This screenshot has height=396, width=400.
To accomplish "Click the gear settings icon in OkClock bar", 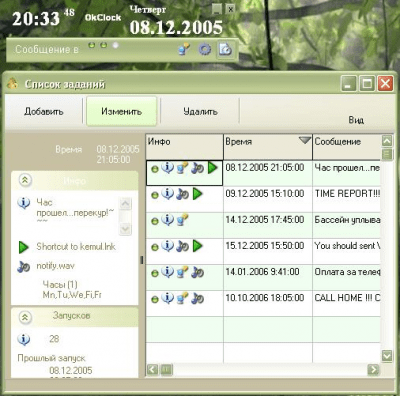I will 205,49.
